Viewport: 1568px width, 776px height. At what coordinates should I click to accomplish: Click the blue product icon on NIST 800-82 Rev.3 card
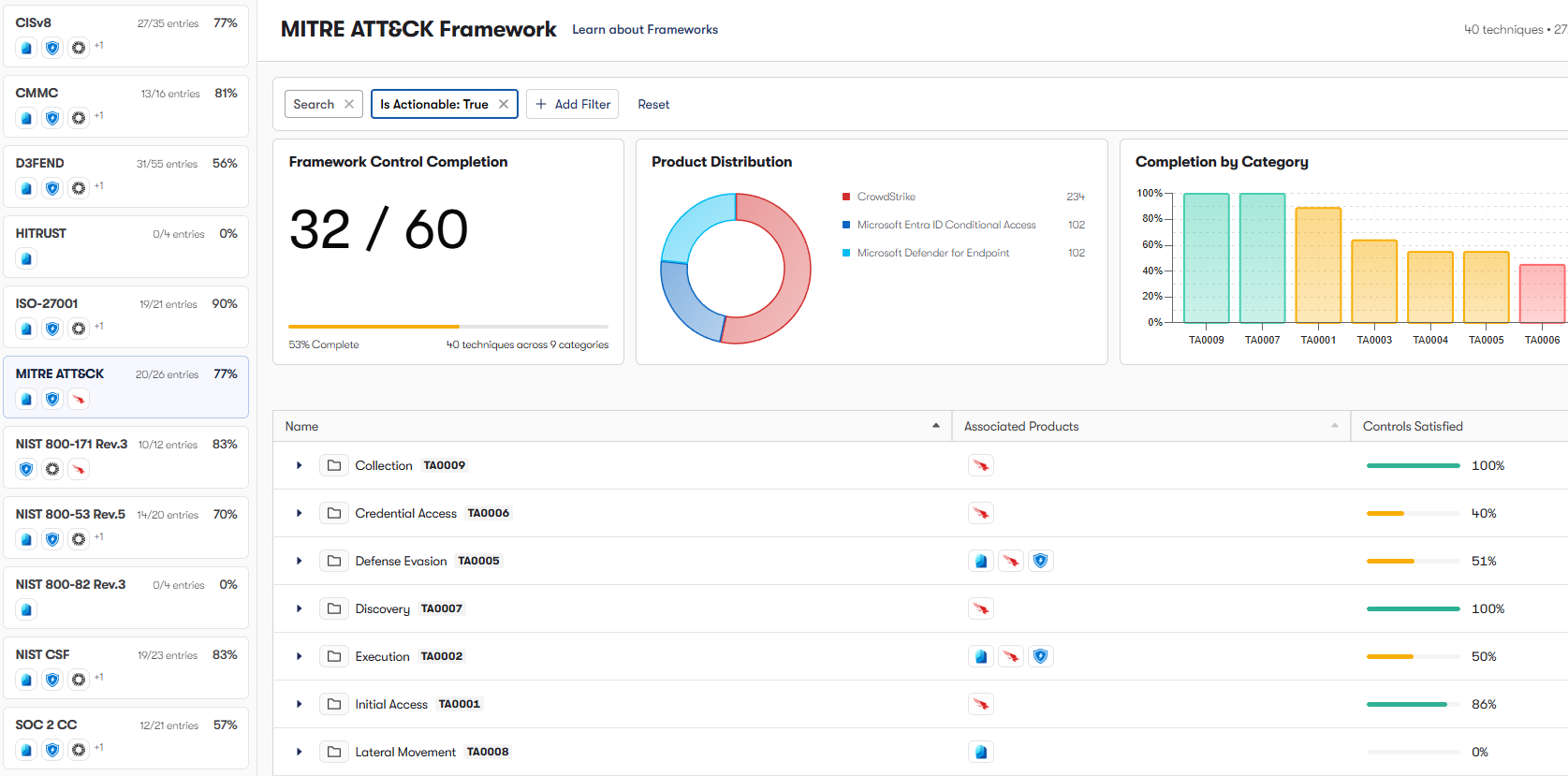click(x=26, y=609)
